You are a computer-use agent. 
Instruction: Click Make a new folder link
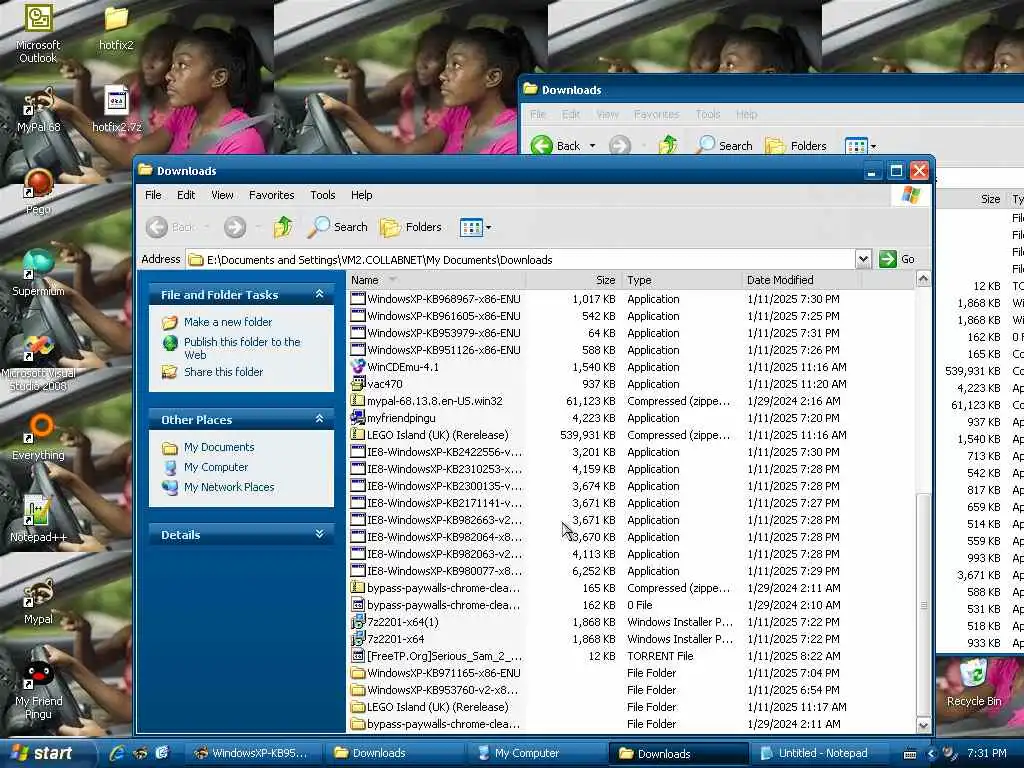[x=228, y=322]
